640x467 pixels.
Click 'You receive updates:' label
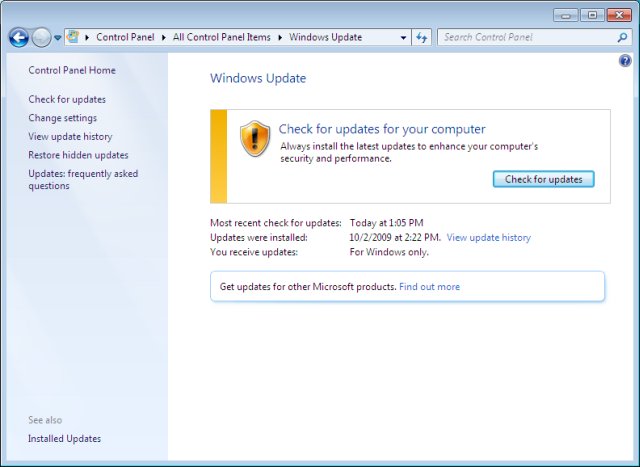coord(254,252)
